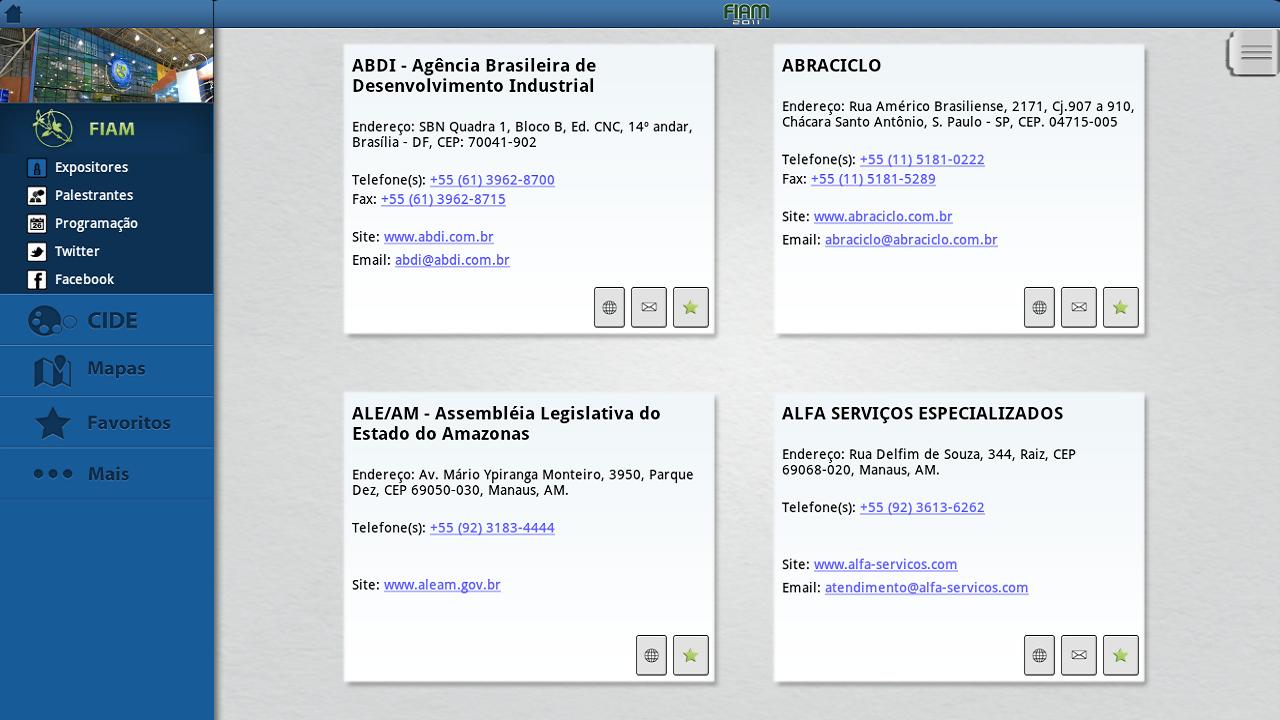Click the ABDI address text

(522, 135)
